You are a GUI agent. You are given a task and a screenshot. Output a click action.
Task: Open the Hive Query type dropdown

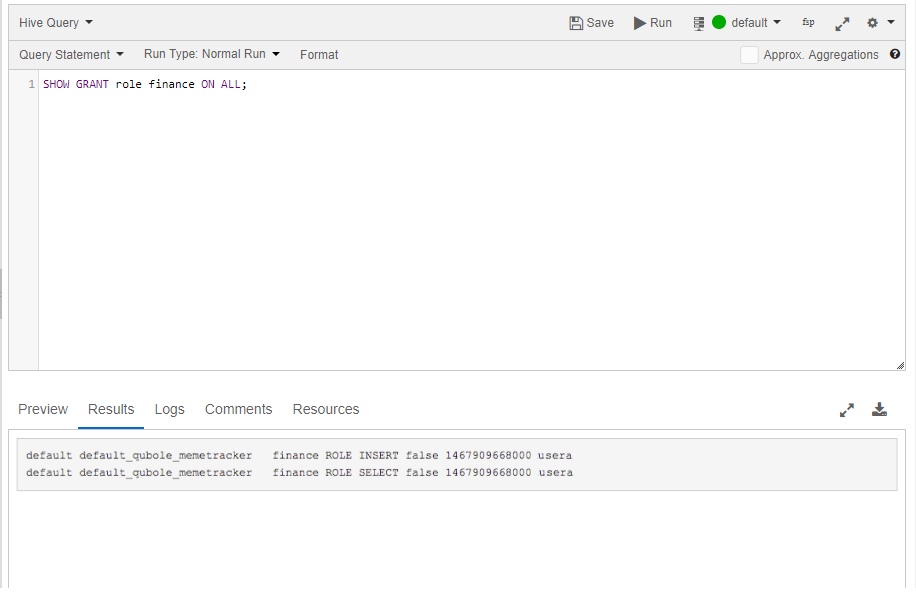(x=55, y=23)
